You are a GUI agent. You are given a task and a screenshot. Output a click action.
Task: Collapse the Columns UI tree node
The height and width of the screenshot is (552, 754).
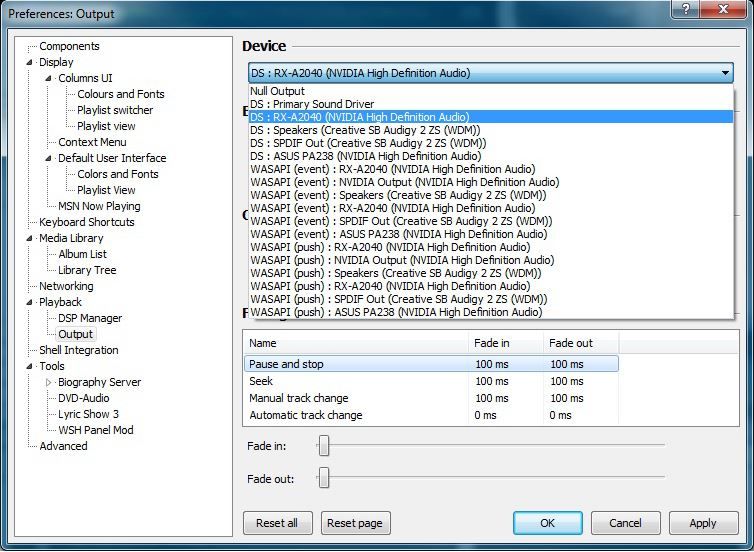pyautogui.click(x=49, y=78)
